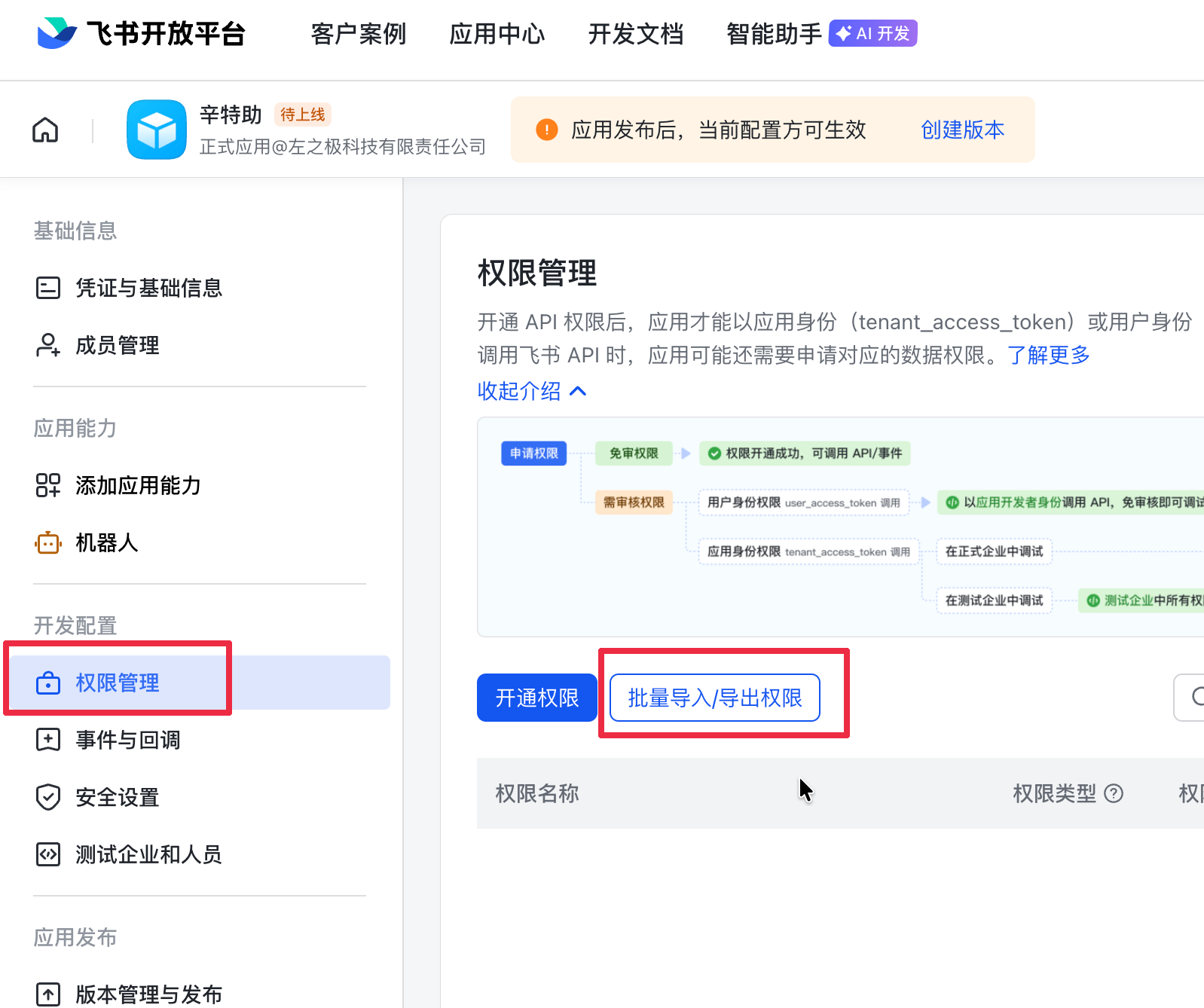Open the 了解更多 link

point(1049,355)
